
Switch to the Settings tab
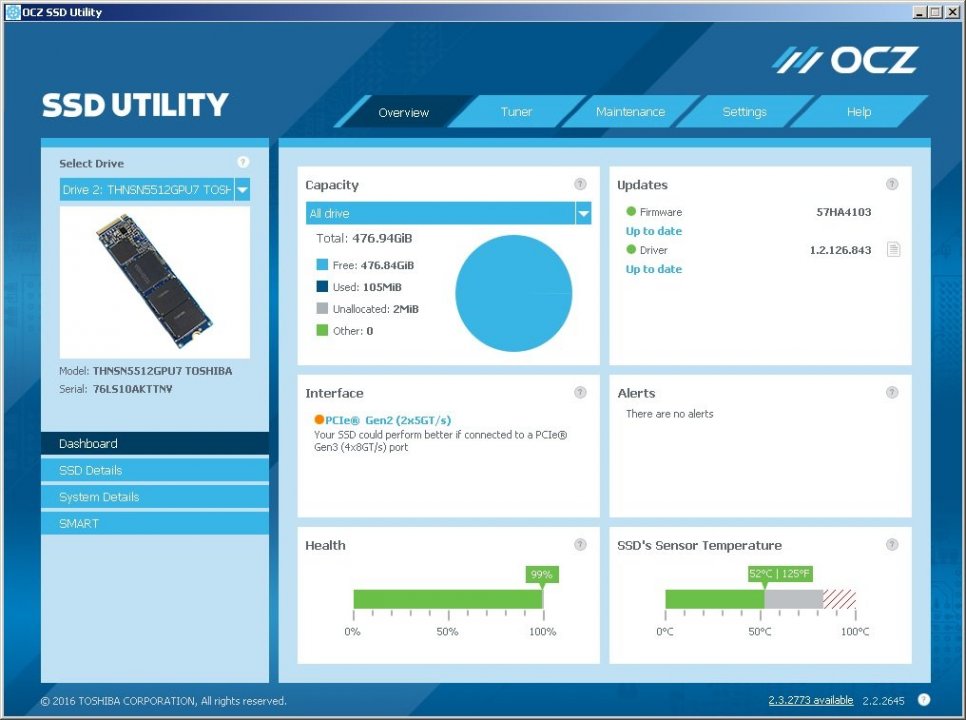click(744, 112)
